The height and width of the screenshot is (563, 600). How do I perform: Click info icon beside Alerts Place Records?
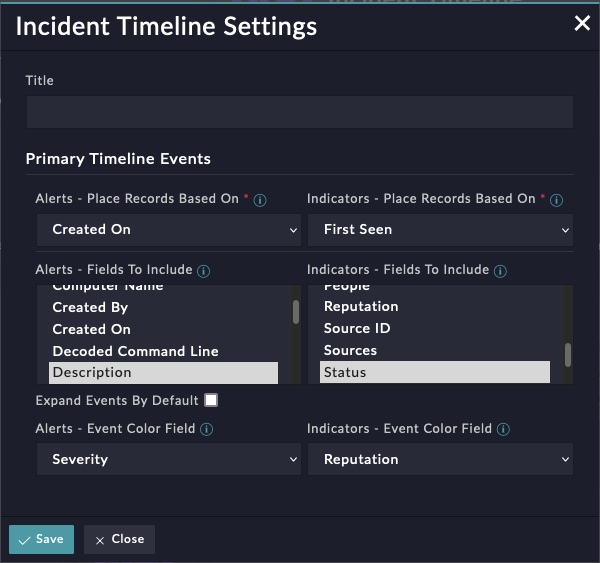click(260, 200)
